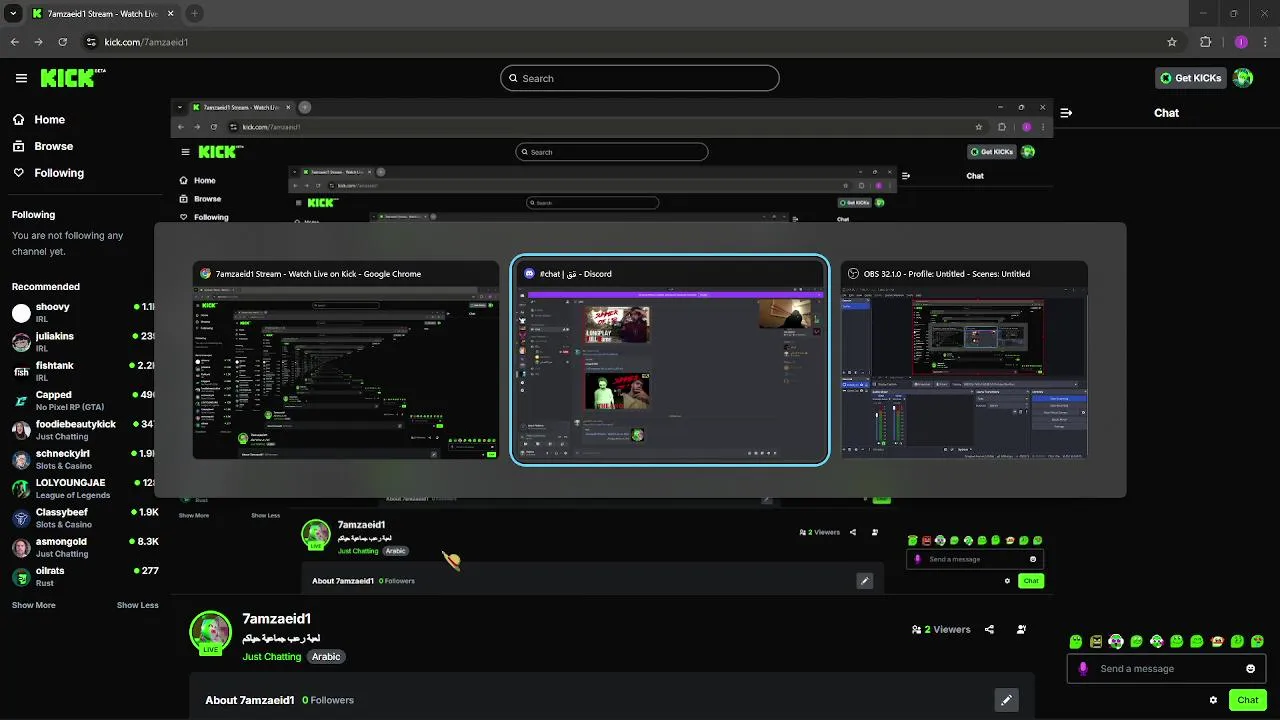The height and width of the screenshot is (720, 1280).
Task: Open the Chrome extensions puzzle icon
Action: 1205,42
